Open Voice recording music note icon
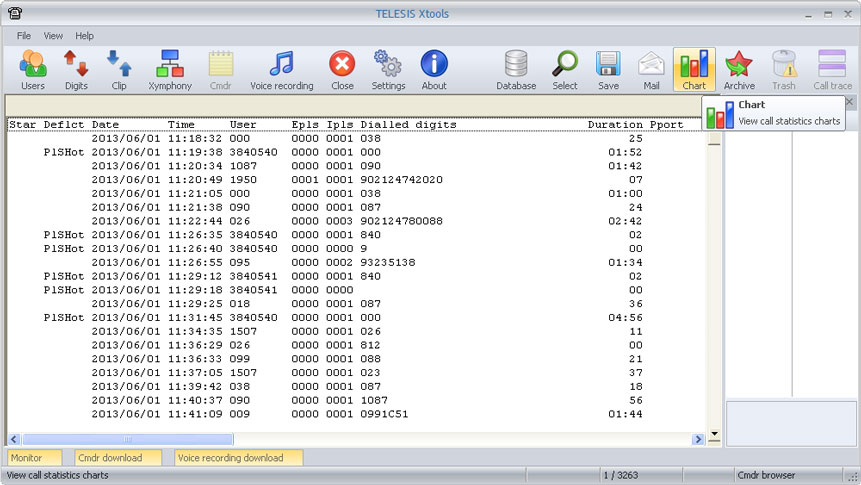This screenshot has width=861, height=485. [282, 65]
